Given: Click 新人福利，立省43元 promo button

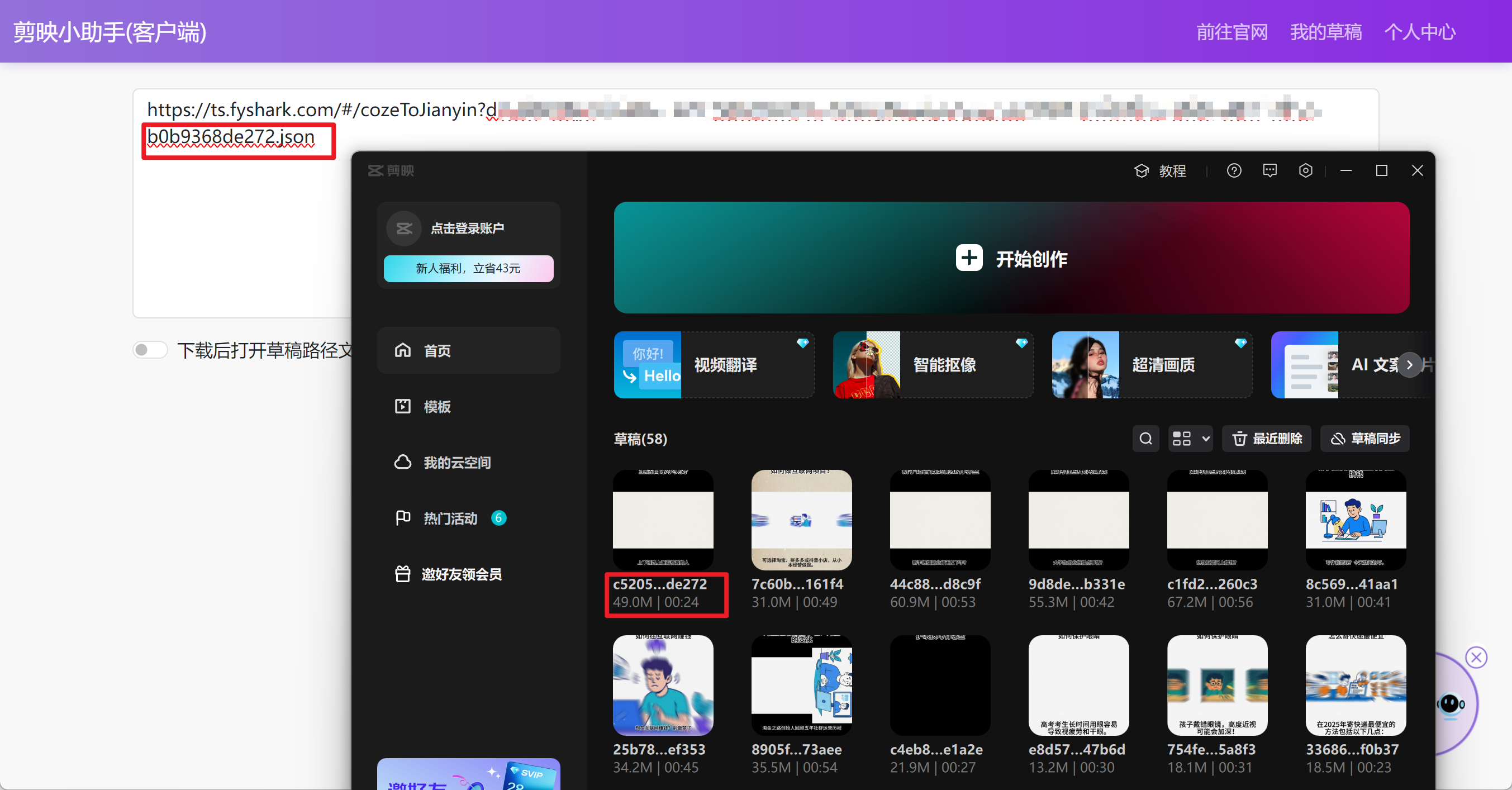Looking at the screenshot, I should [x=468, y=269].
